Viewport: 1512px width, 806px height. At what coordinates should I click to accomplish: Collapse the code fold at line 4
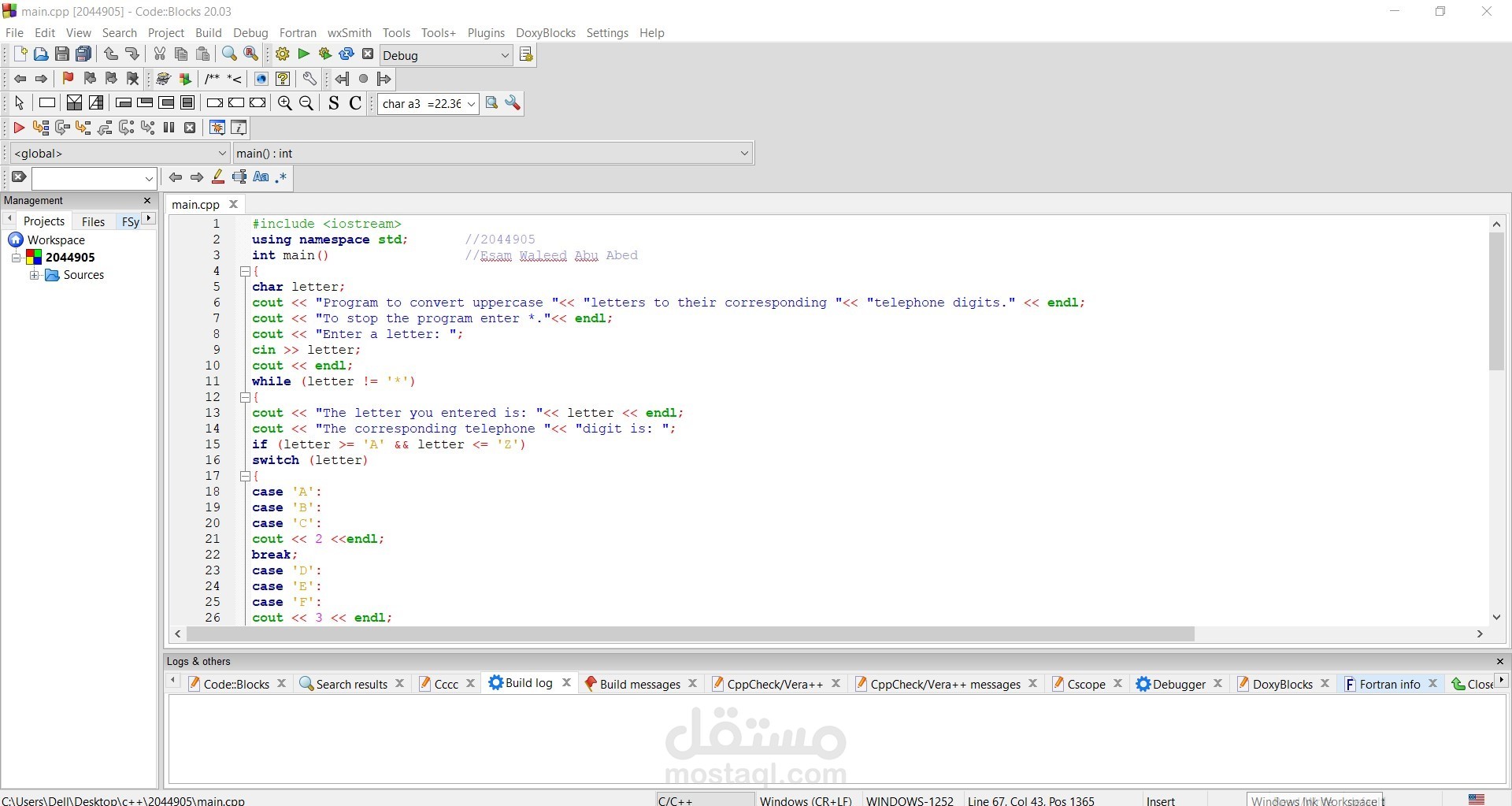(245, 271)
